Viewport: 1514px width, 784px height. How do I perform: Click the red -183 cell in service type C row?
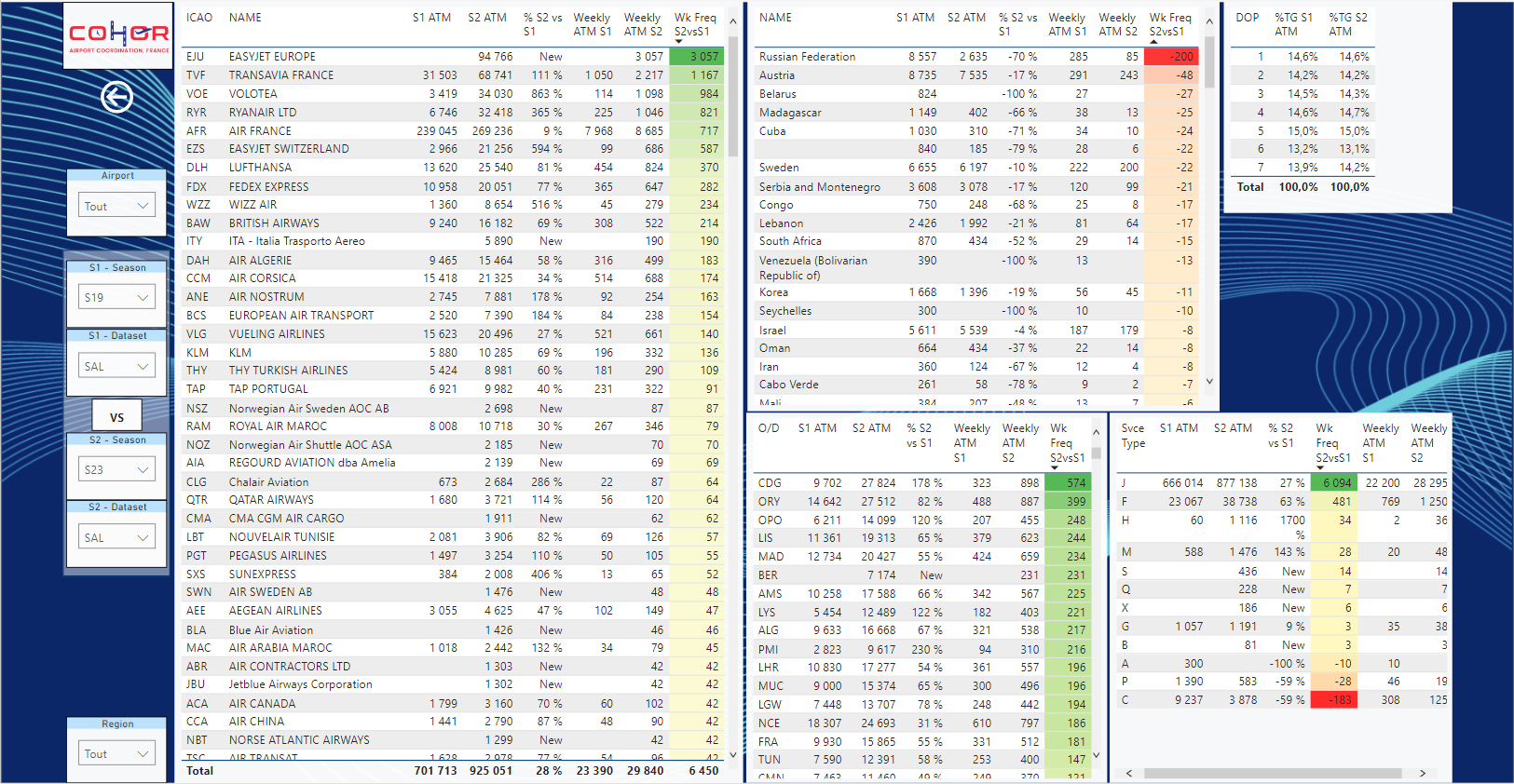pos(1333,700)
